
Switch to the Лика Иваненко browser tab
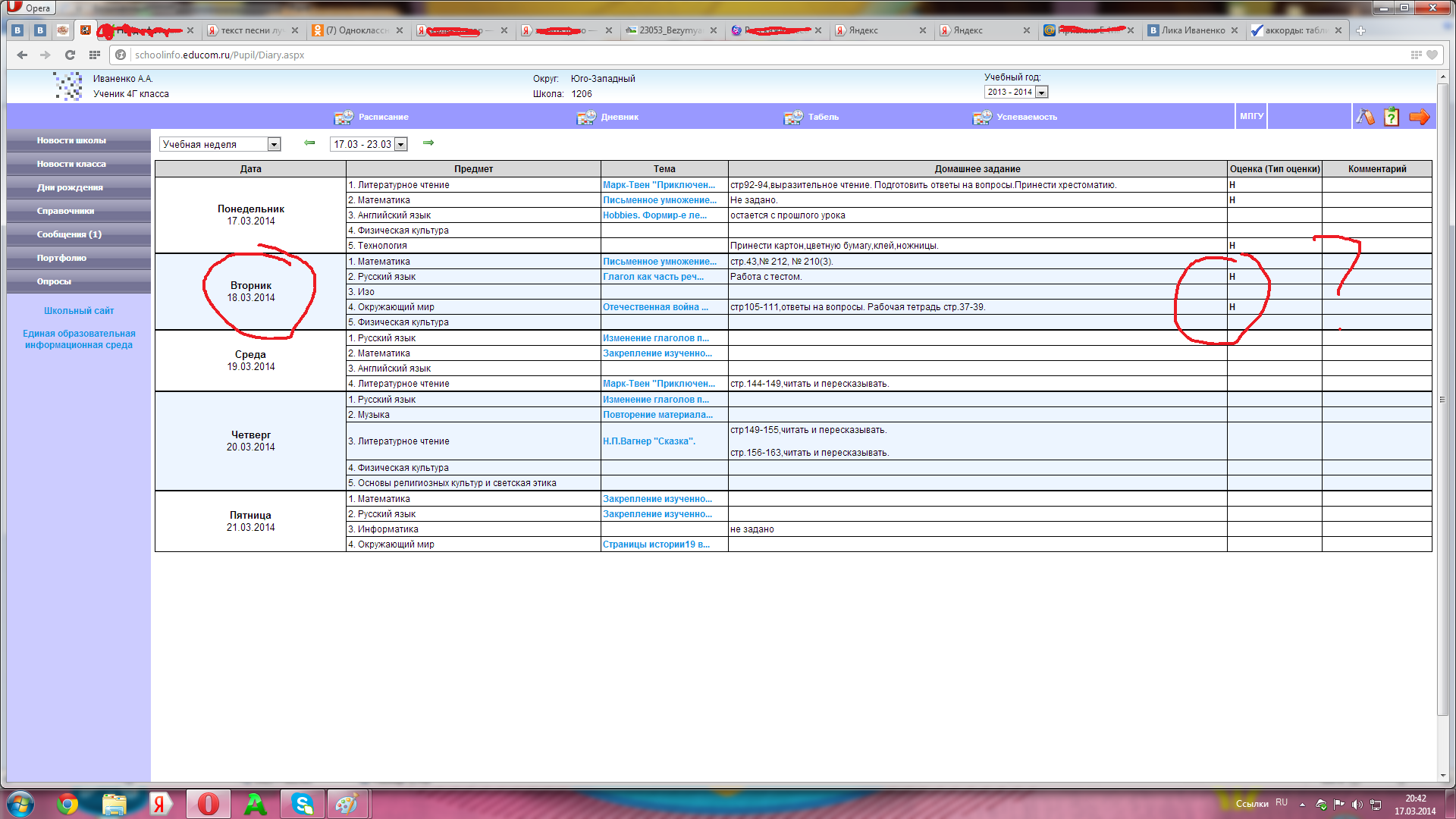click(1192, 30)
